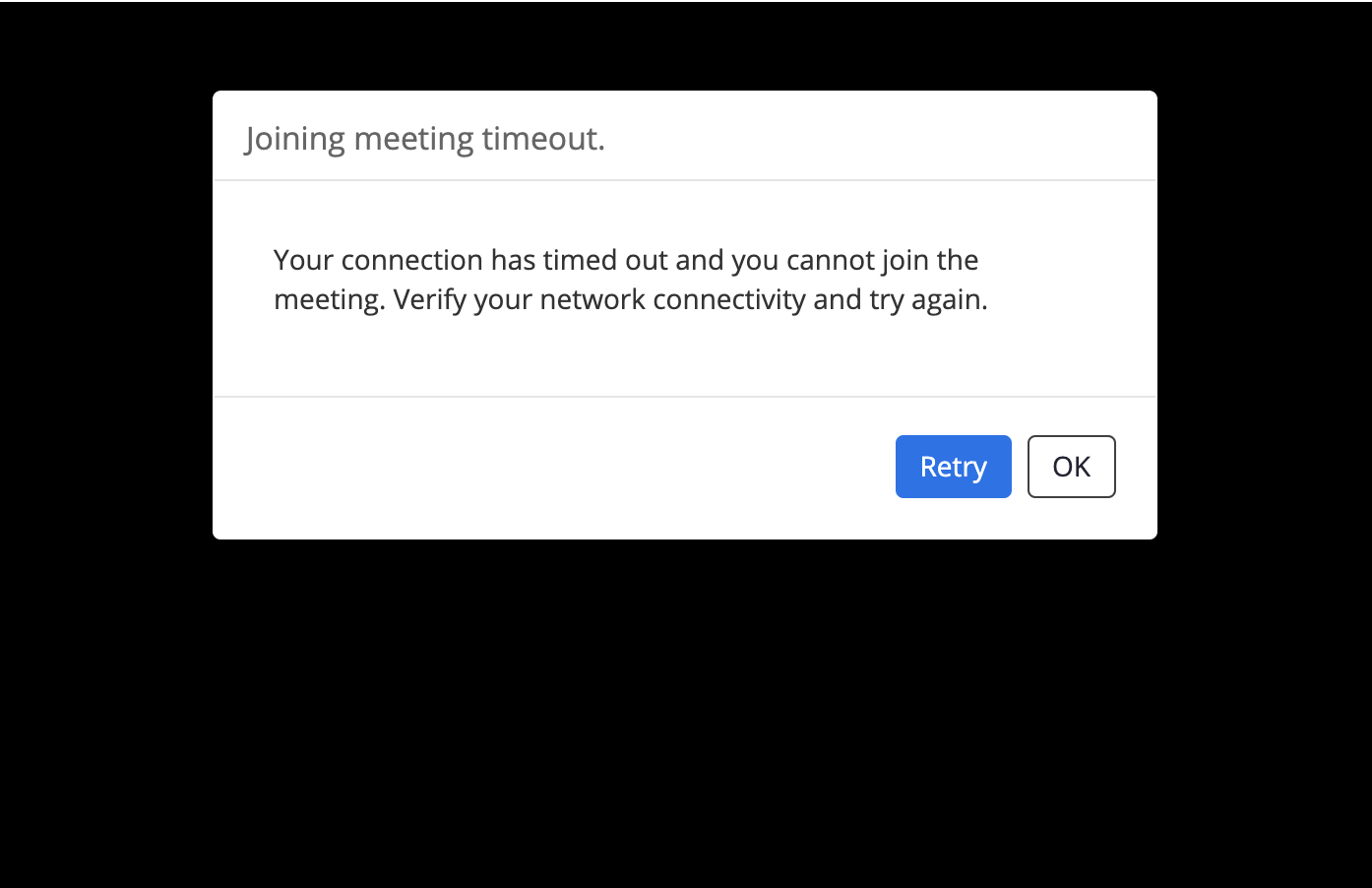Click the black backdrop below the dialog
Screen dimensions: 1372x888
tap(685, 714)
